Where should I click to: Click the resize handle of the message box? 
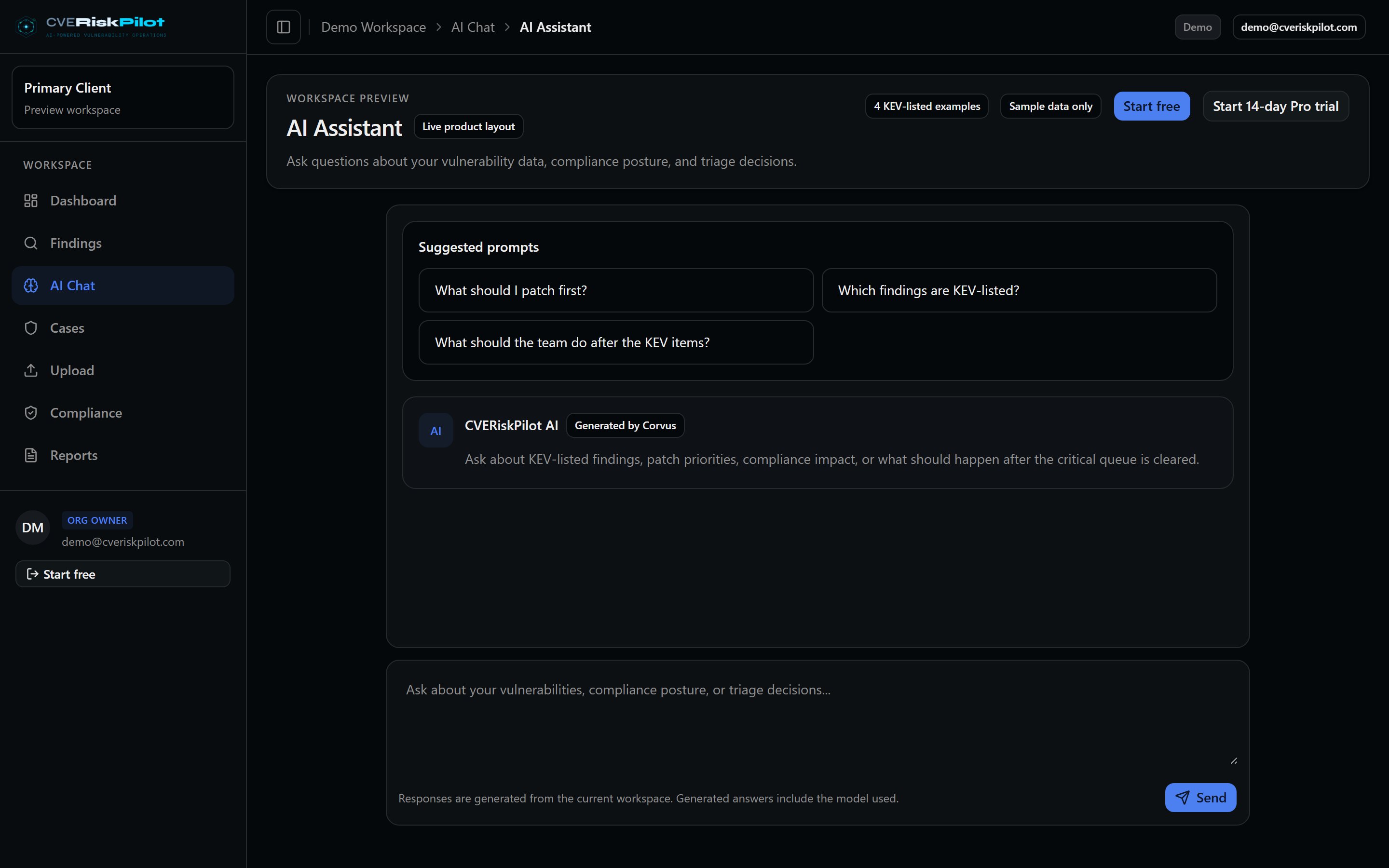coord(1233,760)
